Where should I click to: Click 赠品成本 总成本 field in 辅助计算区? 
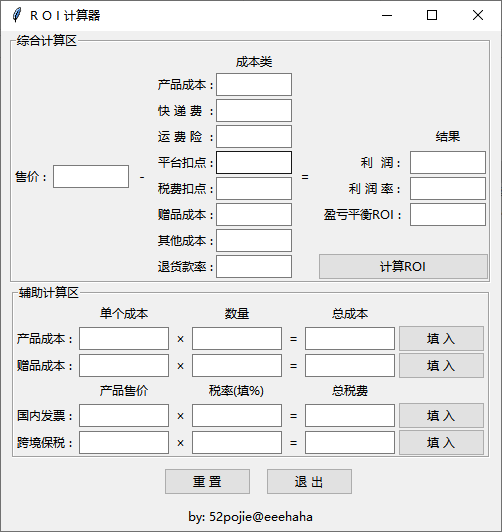350,366
